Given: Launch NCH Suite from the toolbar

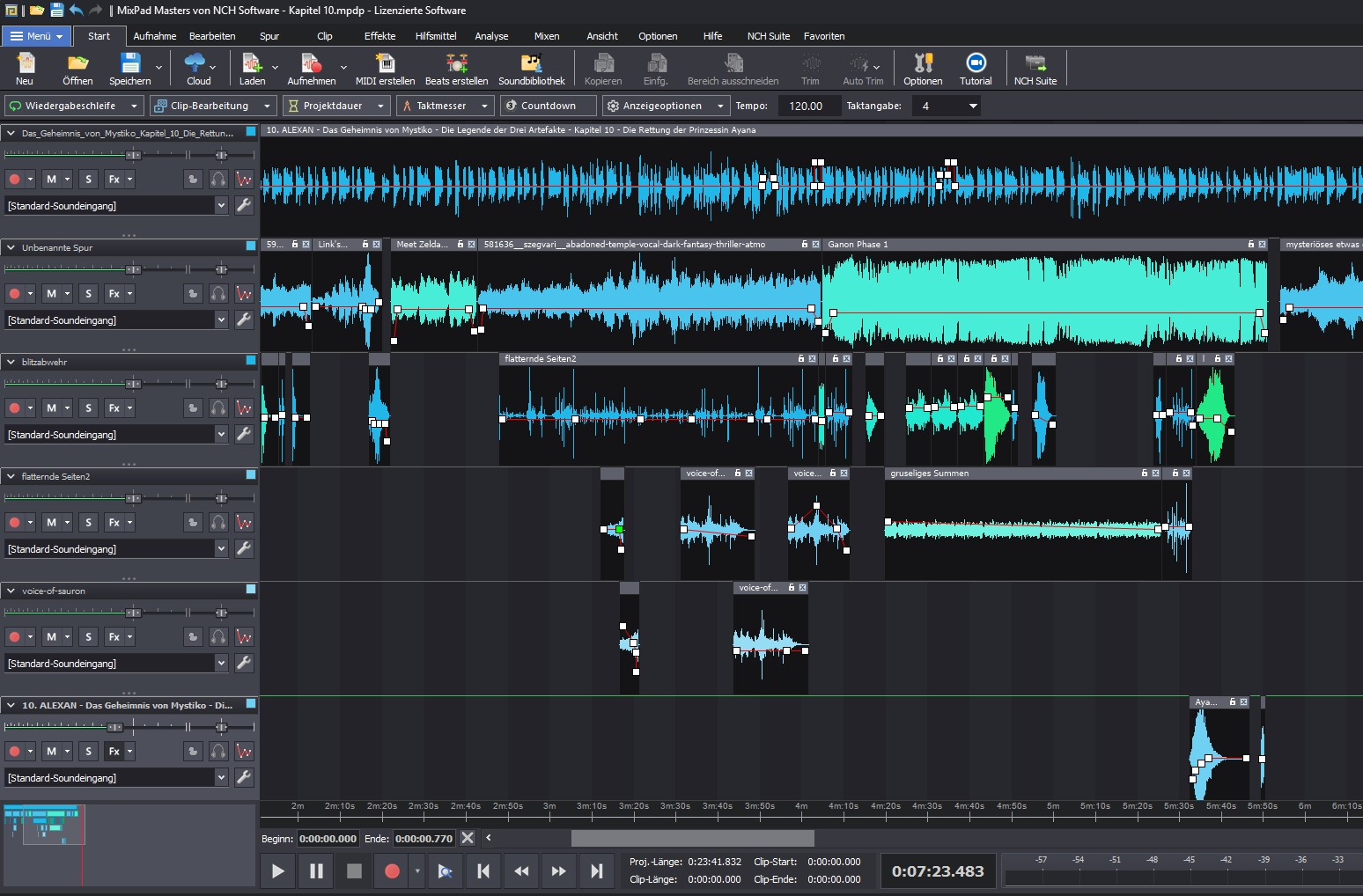Looking at the screenshot, I should pos(1035,68).
